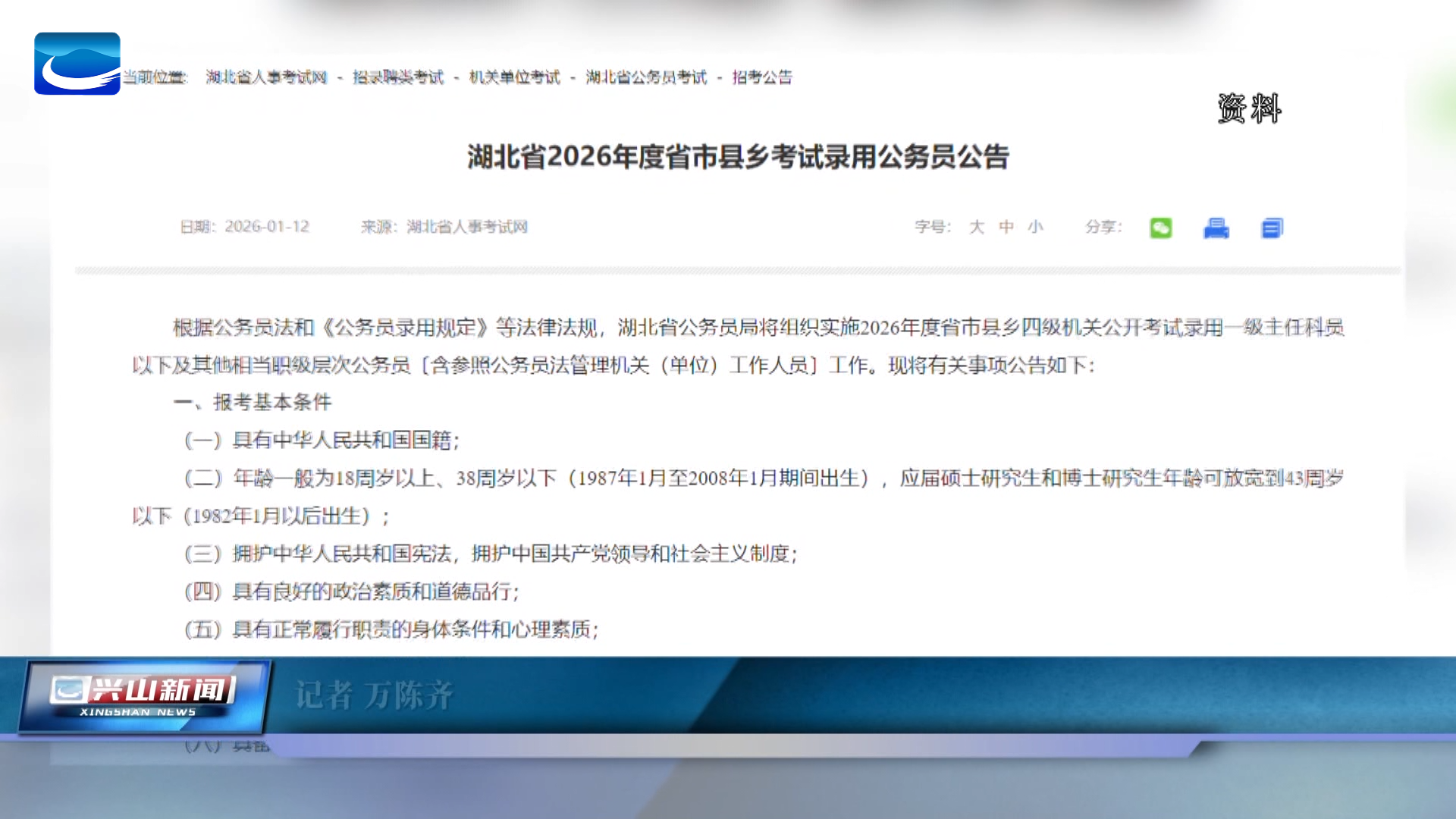Click reporter name 记者 万陈齐
The image size is (1456, 819).
pos(374,695)
